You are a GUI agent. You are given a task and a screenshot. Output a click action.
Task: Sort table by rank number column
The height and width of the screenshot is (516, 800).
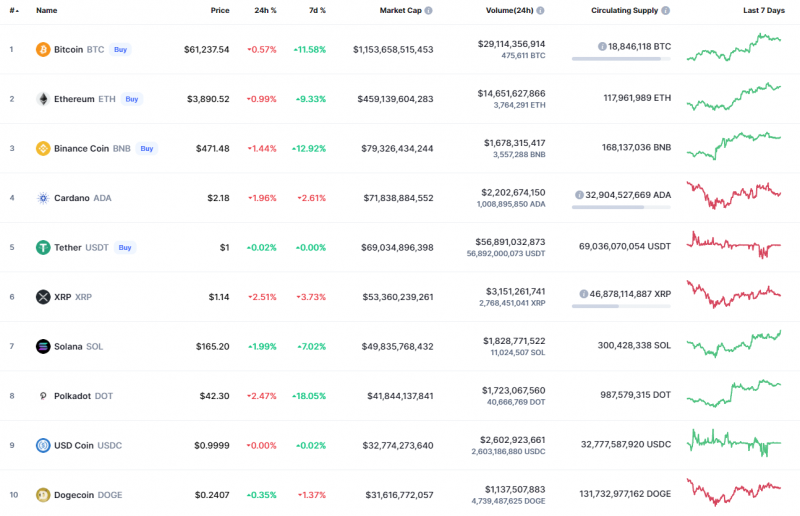(x=14, y=10)
